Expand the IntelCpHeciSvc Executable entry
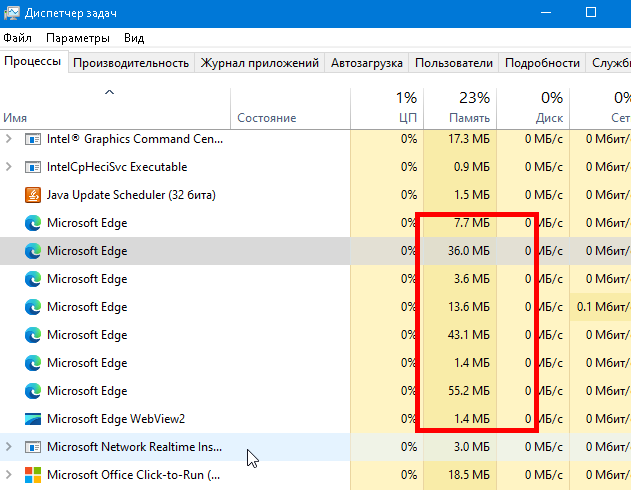The image size is (631, 490). coord(9,167)
